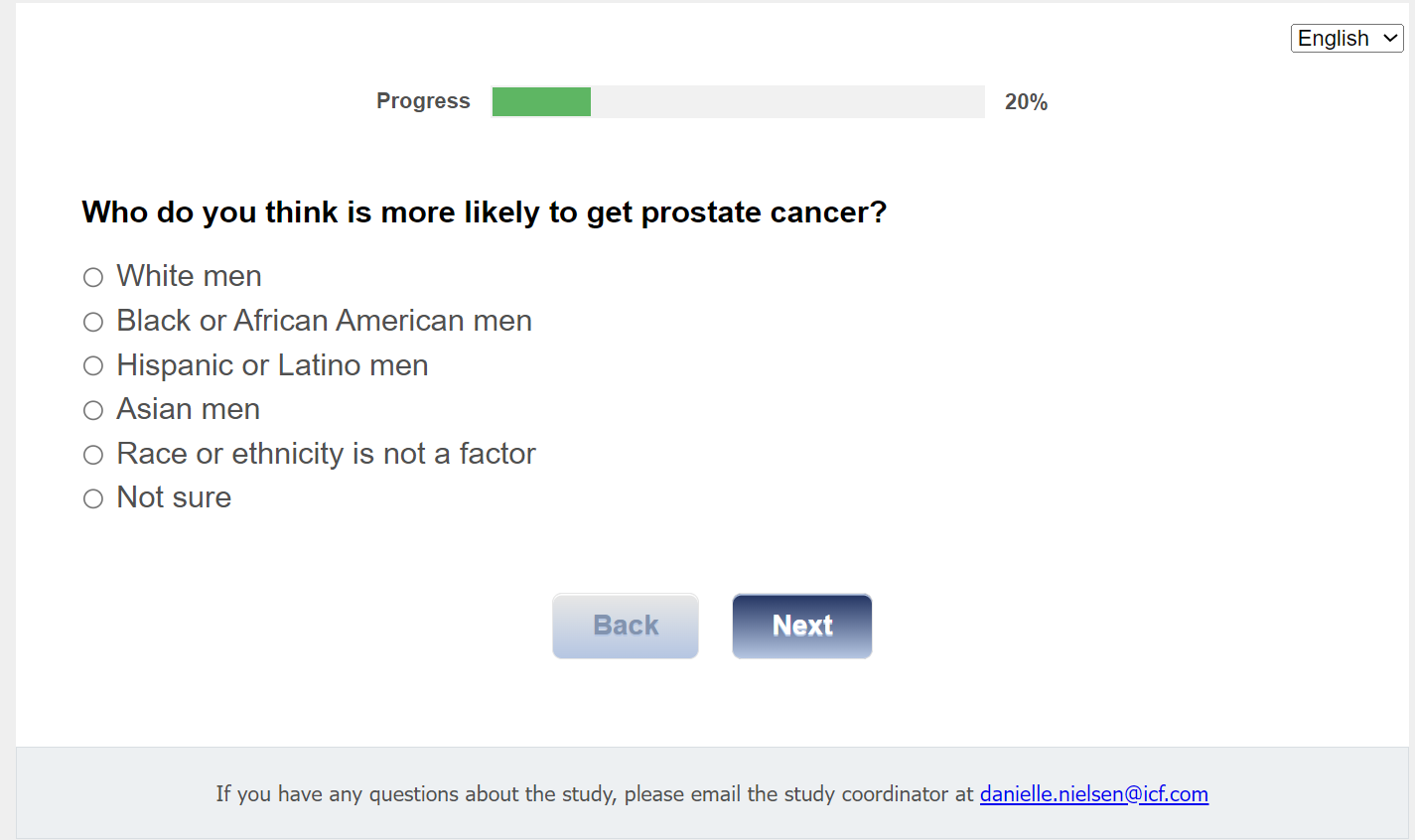Choose the "Black or African American men" radio circle
The image size is (1415, 840).
(x=93, y=322)
